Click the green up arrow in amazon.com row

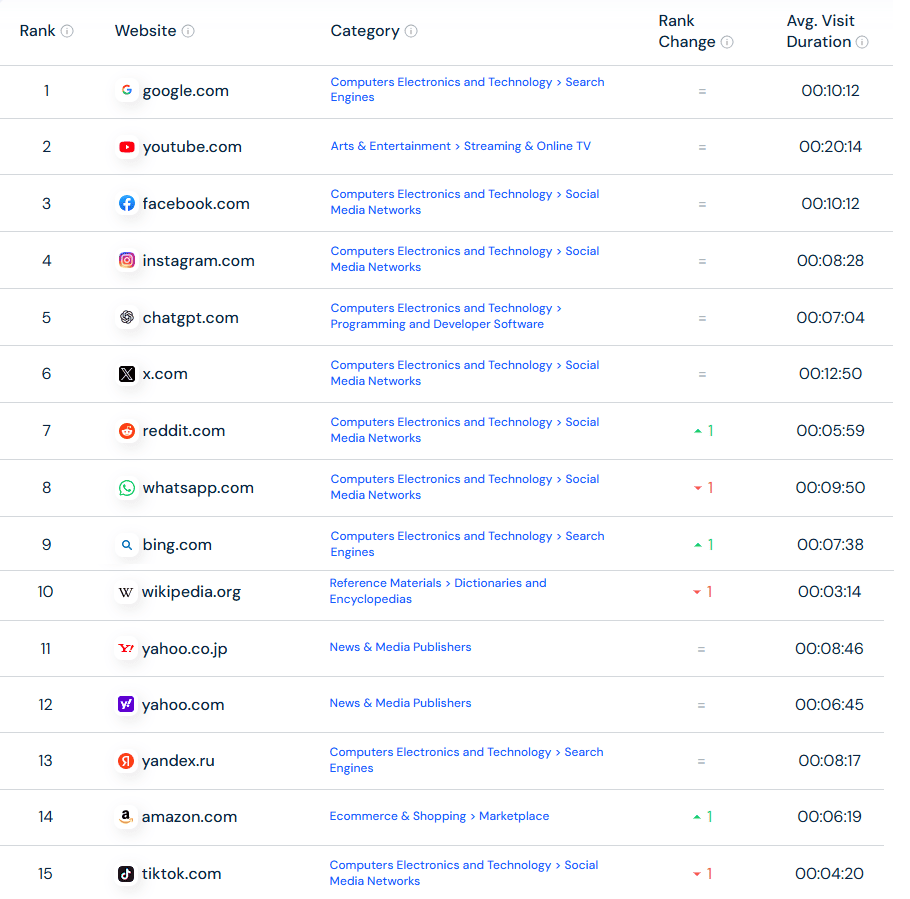[696, 817]
